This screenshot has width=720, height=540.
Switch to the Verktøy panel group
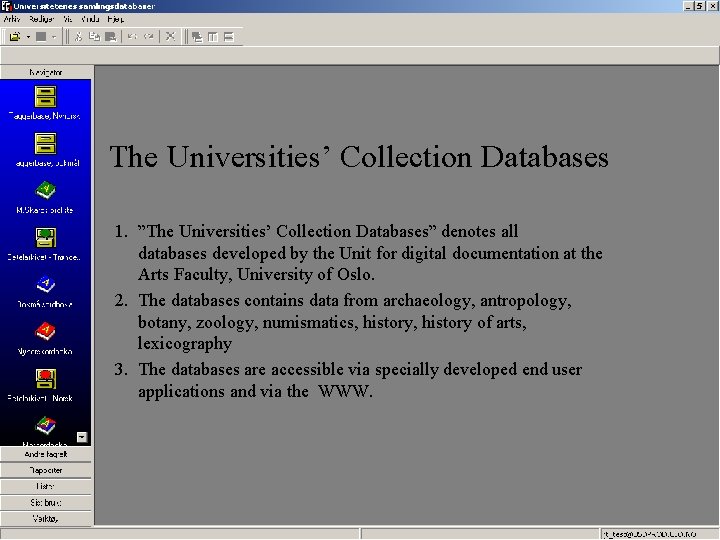point(46,519)
